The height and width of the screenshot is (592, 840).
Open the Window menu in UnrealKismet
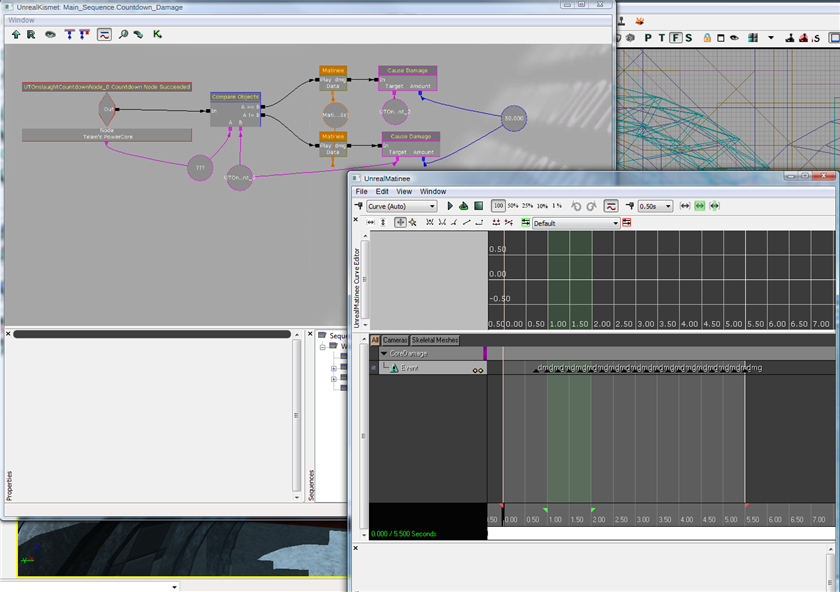(x=21, y=20)
